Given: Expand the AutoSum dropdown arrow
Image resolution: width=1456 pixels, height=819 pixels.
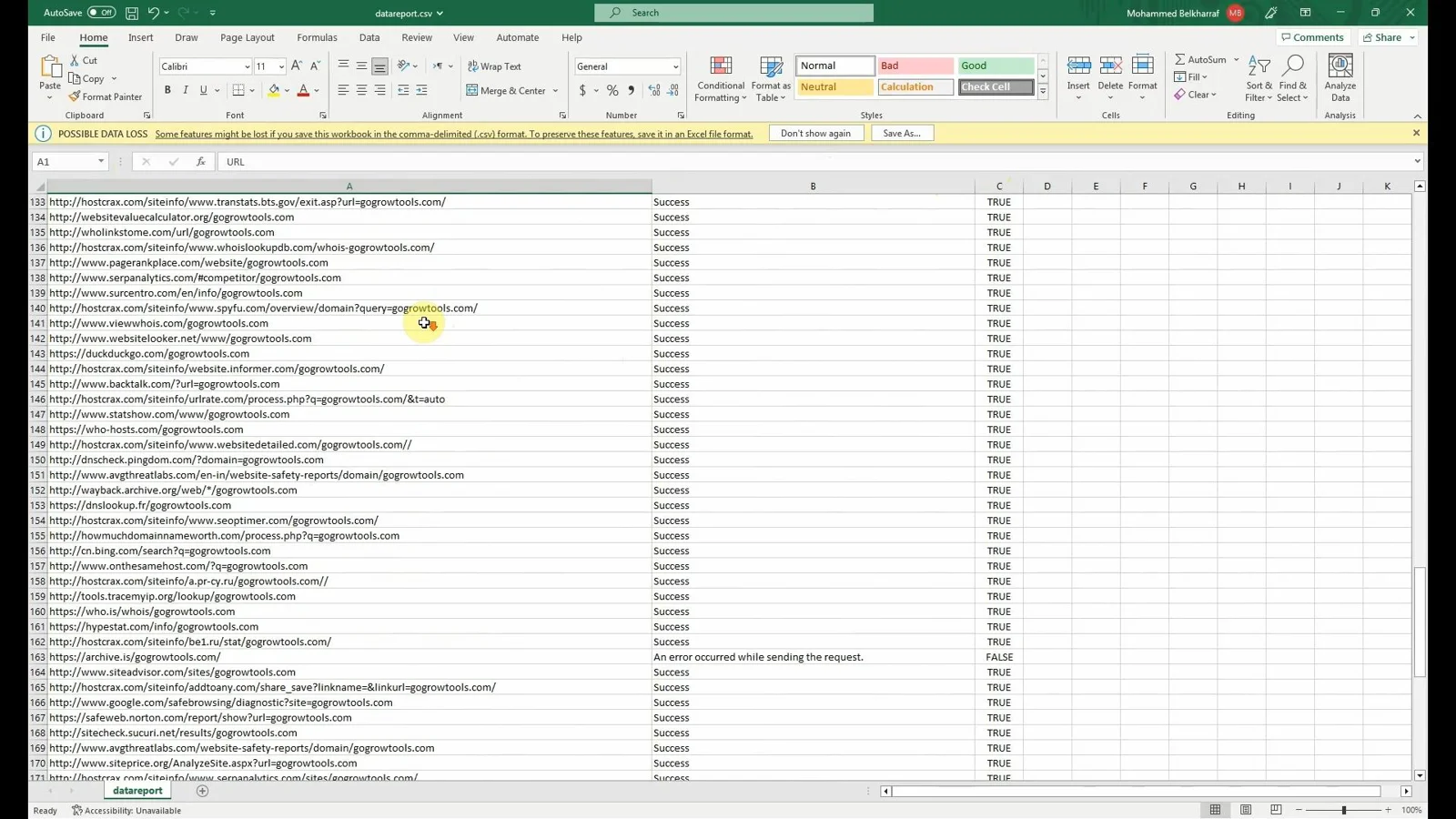Looking at the screenshot, I should pyautogui.click(x=1236, y=59).
